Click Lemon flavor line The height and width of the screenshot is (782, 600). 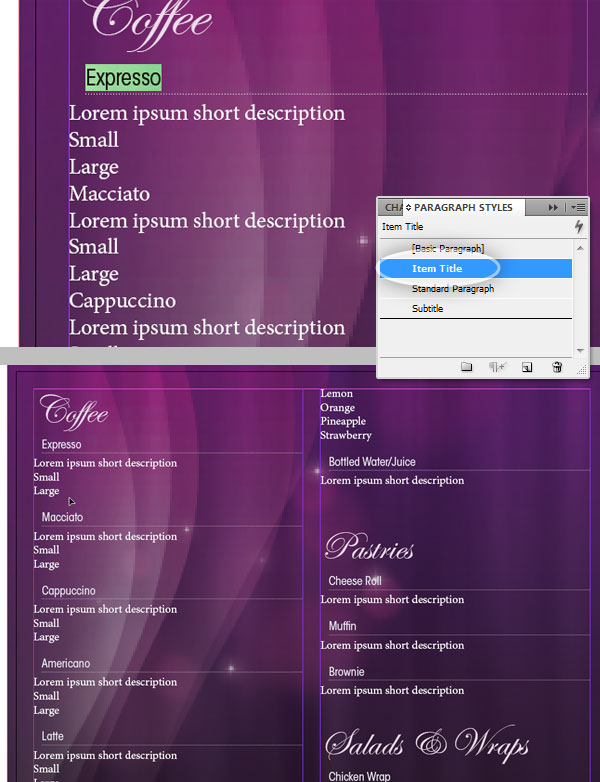click(337, 393)
